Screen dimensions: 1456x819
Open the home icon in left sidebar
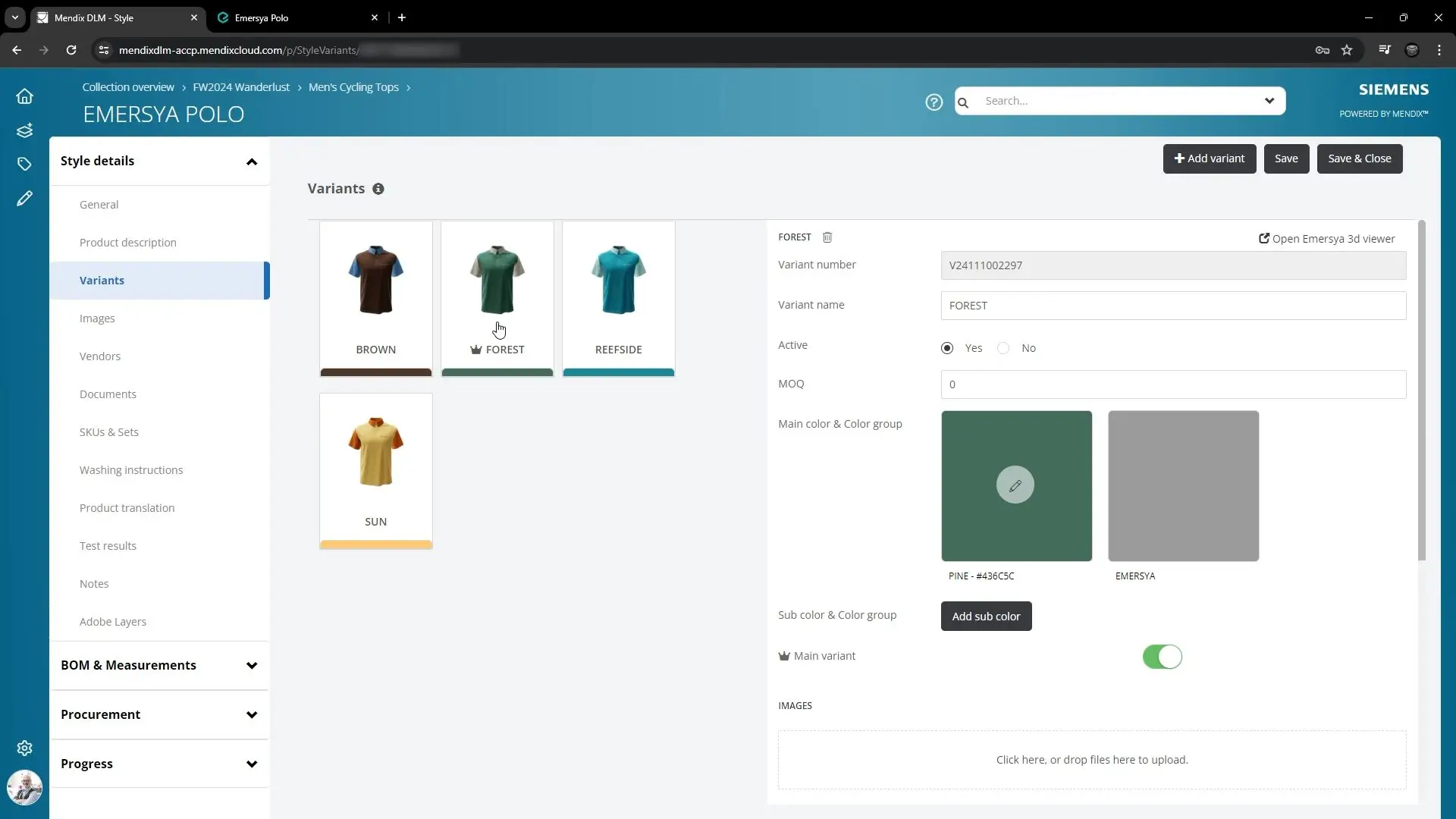coord(24,96)
